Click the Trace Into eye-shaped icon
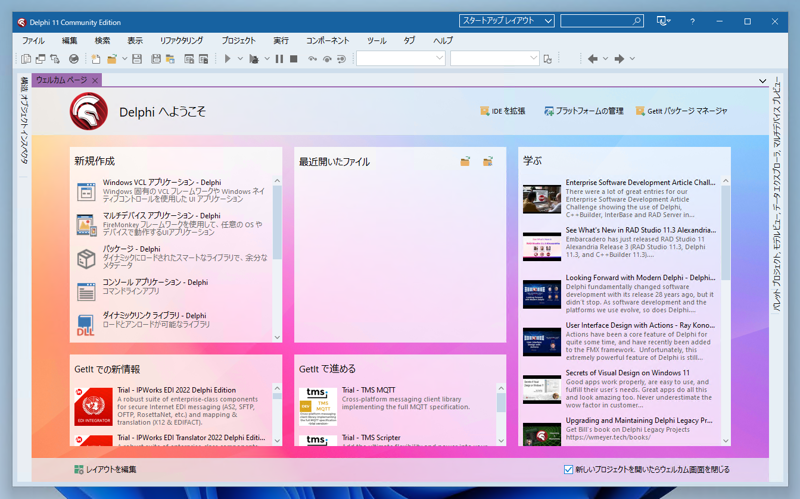The width and height of the screenshot is (800, 499). point(327,59)
